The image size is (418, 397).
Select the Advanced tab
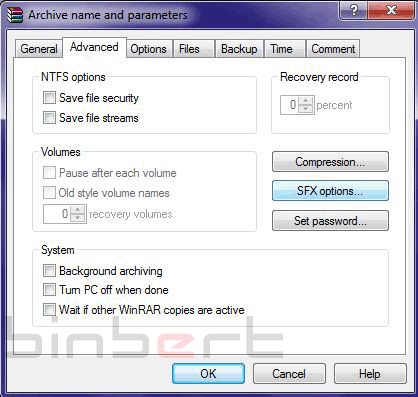pyautogui.click(x=94, y=47)
